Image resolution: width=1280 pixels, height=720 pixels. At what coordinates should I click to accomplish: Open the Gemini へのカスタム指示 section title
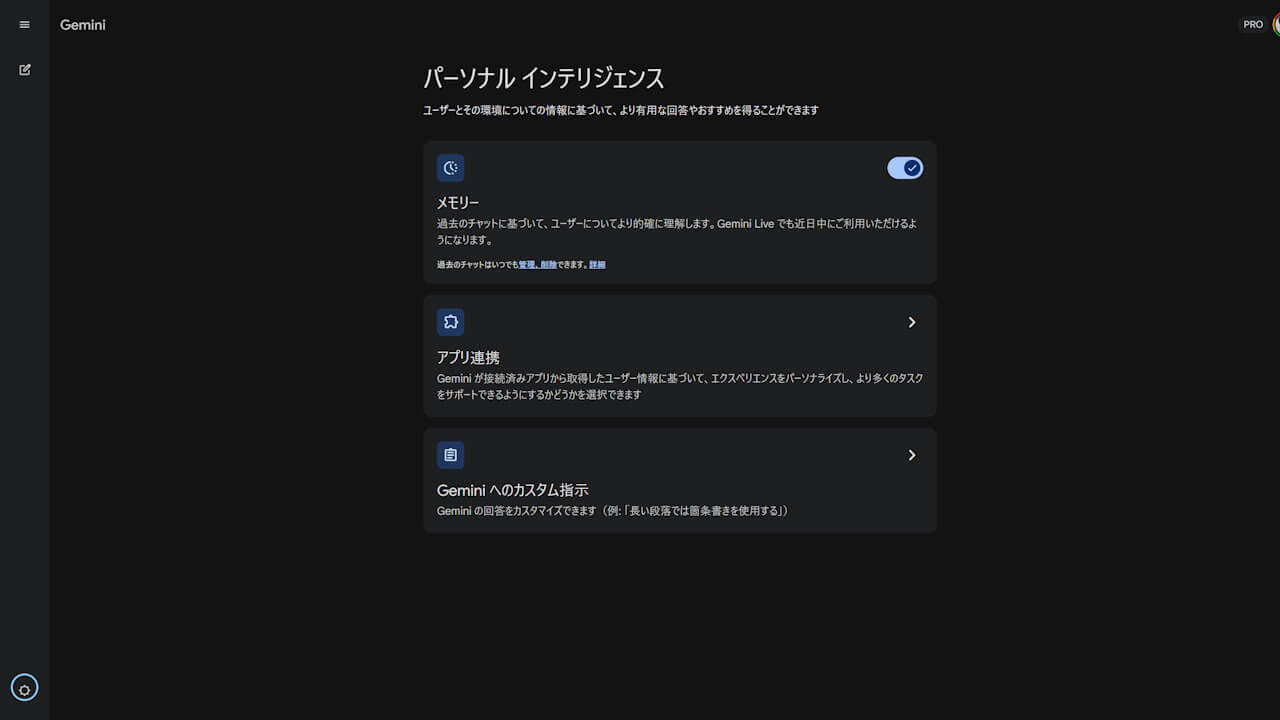[512, 490]
